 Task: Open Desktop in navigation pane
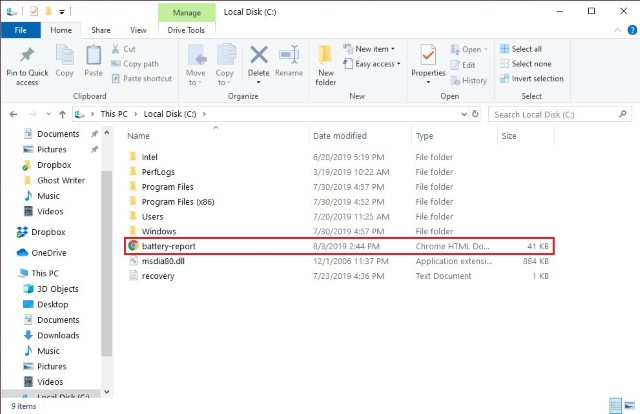click(45, 304)
